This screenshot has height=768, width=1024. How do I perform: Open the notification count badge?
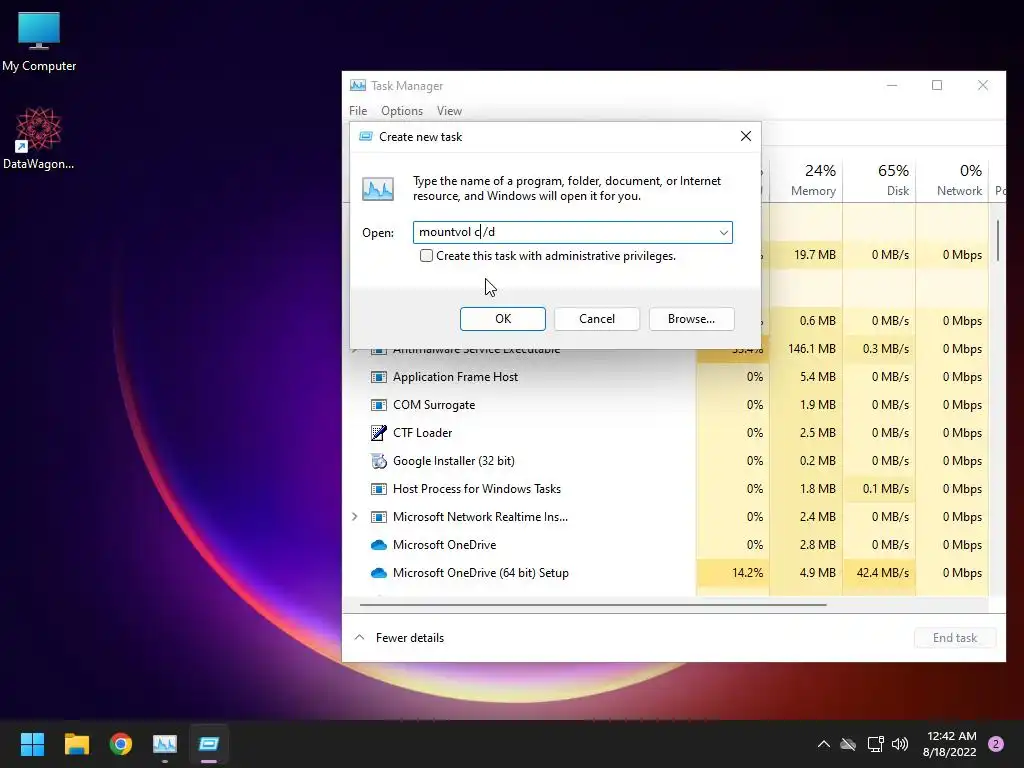coord(996,744)
